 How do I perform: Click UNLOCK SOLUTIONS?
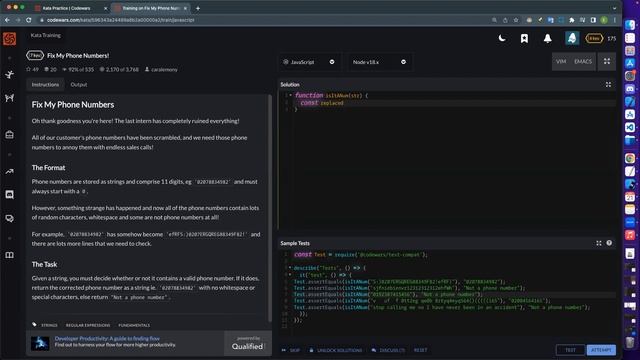[x=336, y=350]
